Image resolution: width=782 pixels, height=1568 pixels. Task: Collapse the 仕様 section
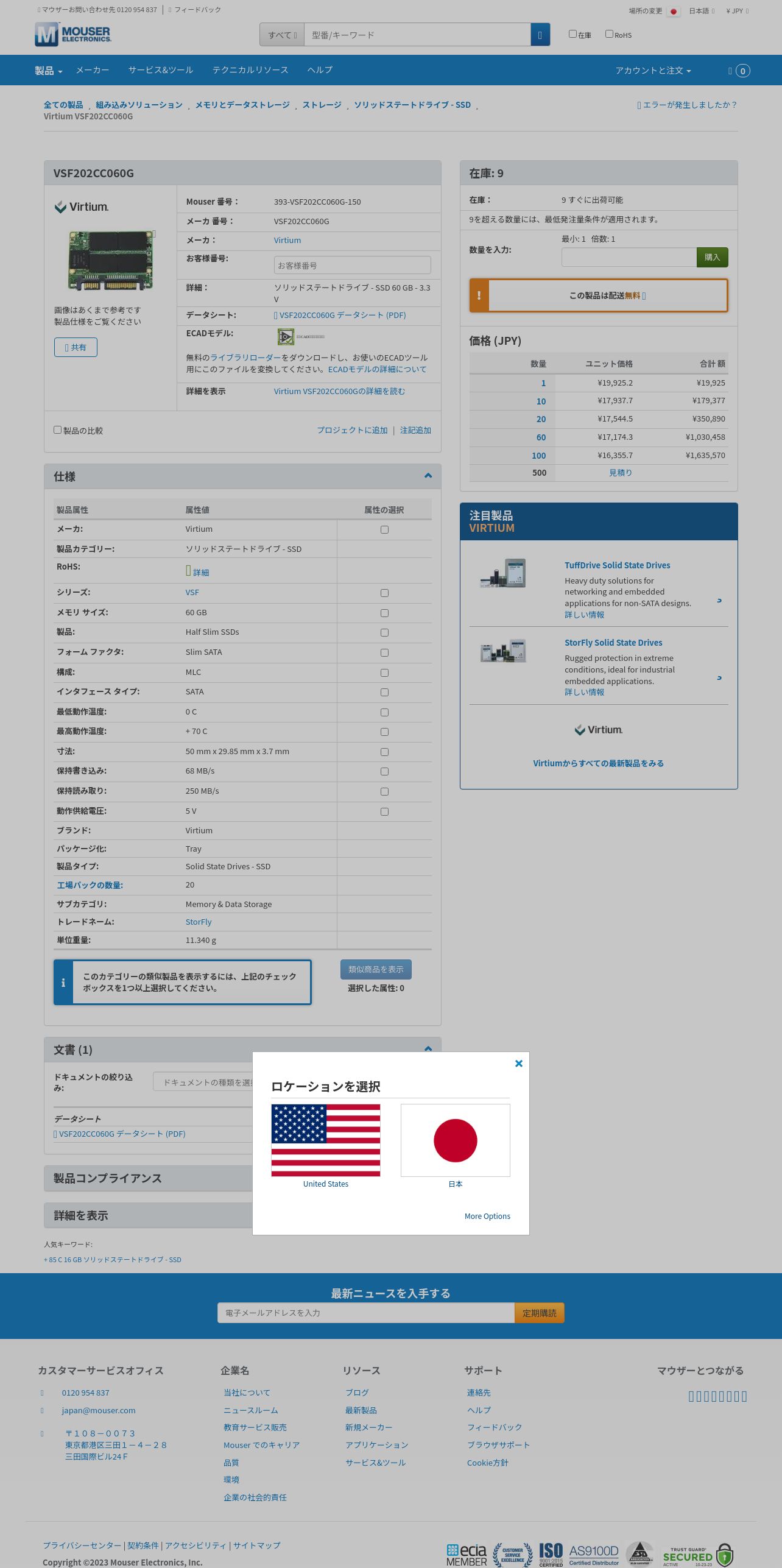pos(428,476)
